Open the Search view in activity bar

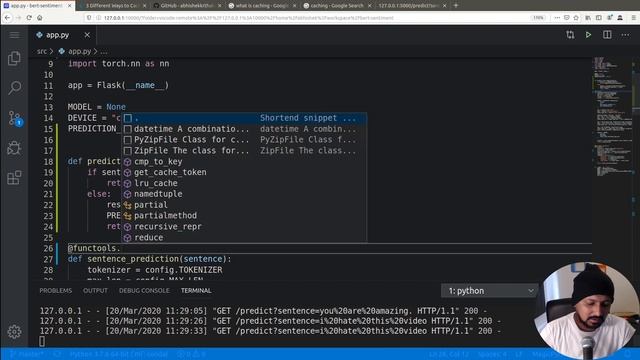[14, 88]
